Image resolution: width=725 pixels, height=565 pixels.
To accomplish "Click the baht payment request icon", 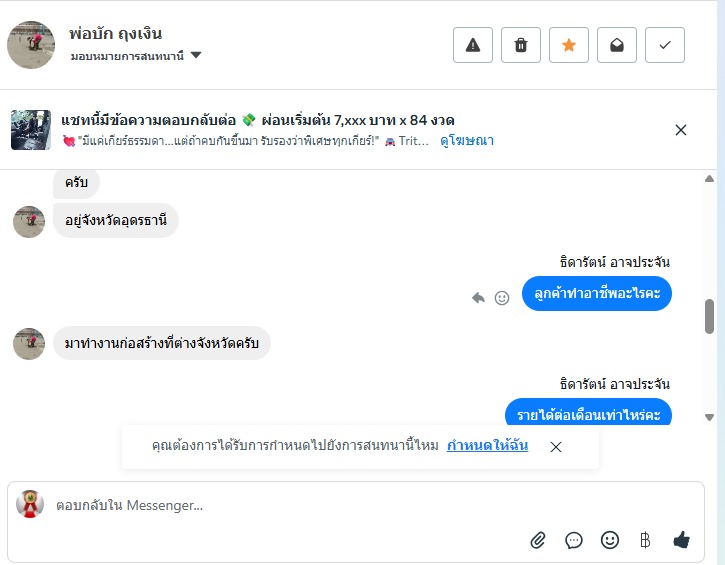I will pos(645,540).
